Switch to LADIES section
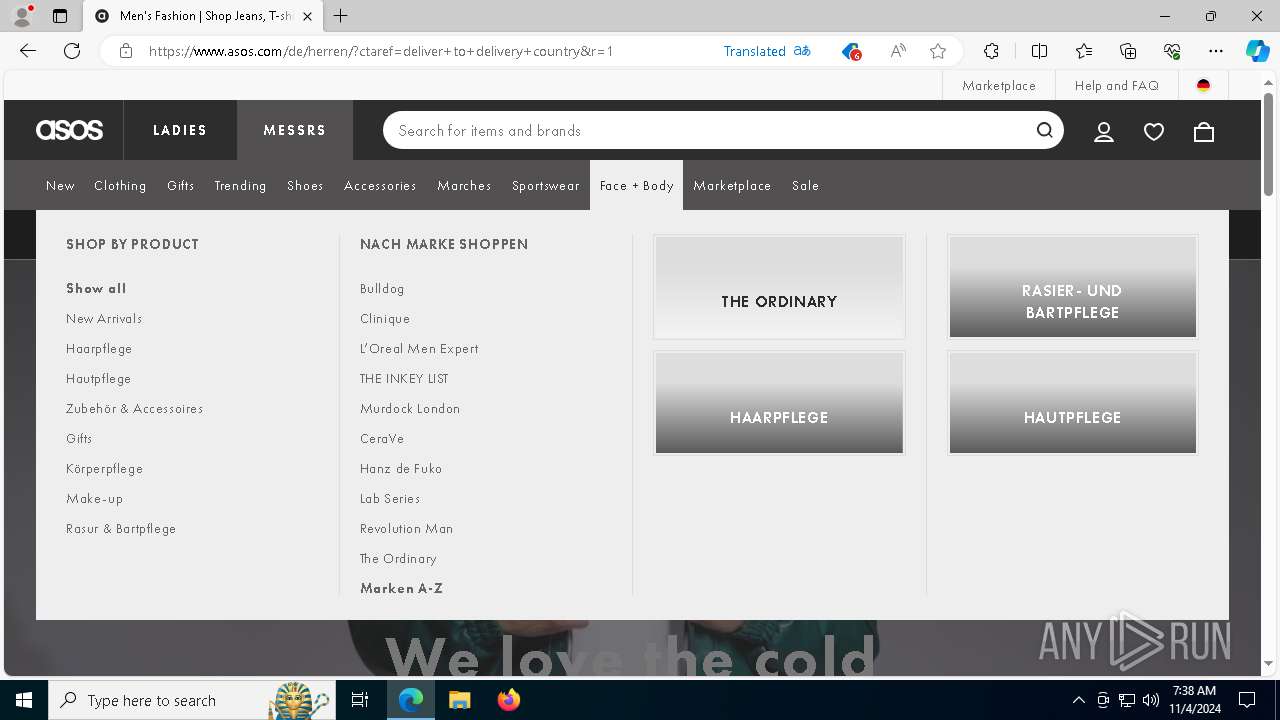 180,130
